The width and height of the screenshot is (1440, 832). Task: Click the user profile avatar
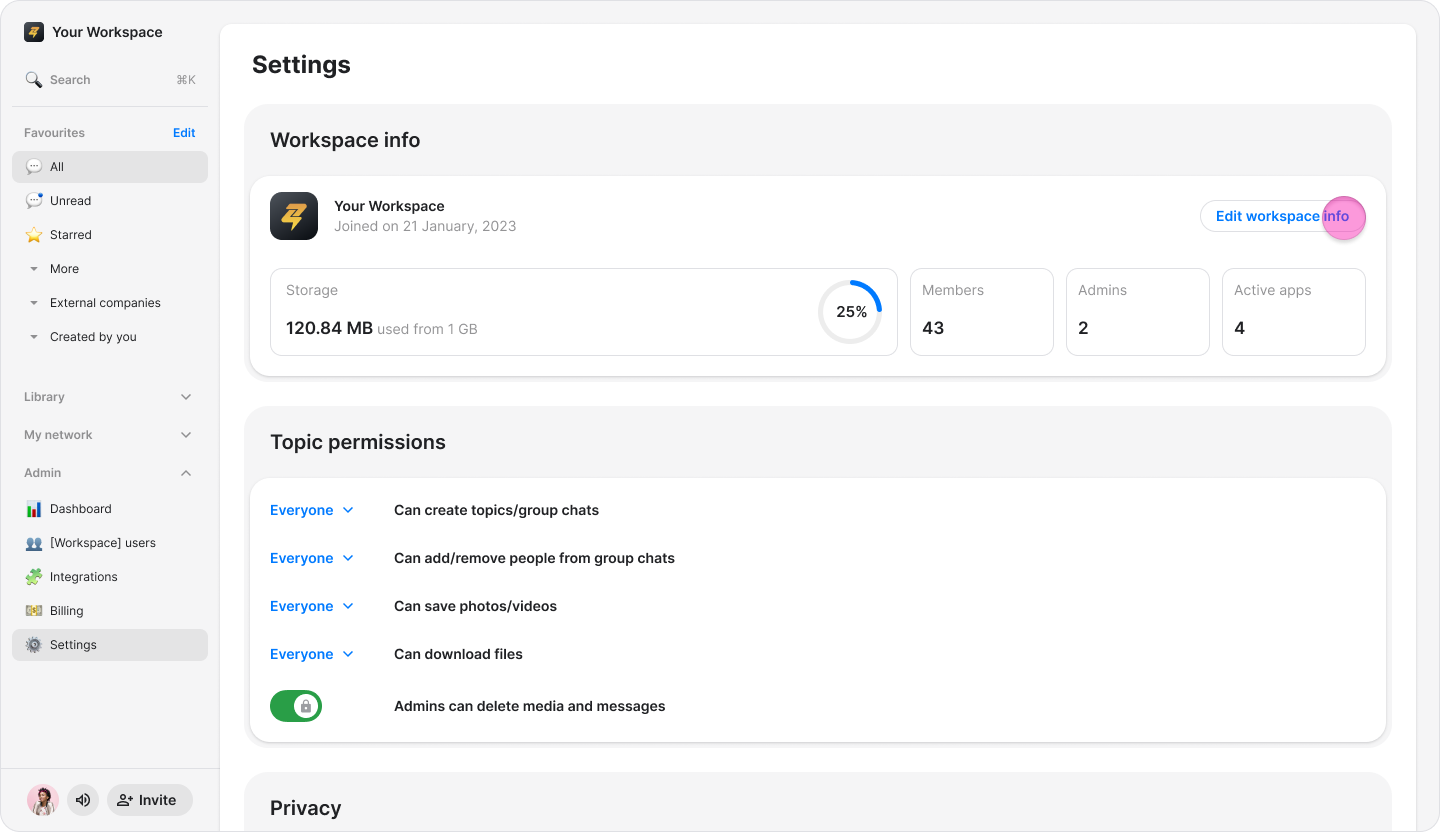43,800
